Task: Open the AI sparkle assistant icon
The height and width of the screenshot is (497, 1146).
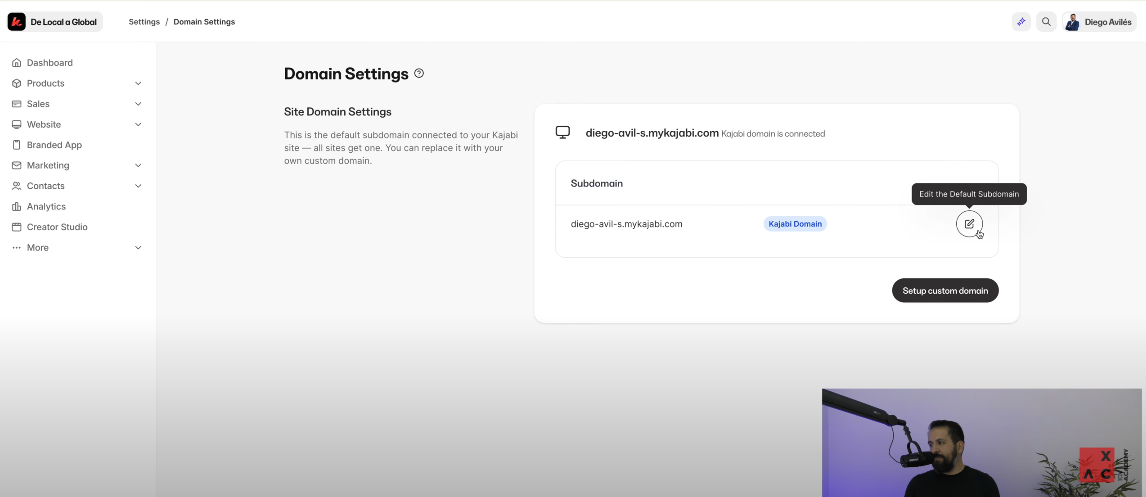Action: (x=1021, y=22)
